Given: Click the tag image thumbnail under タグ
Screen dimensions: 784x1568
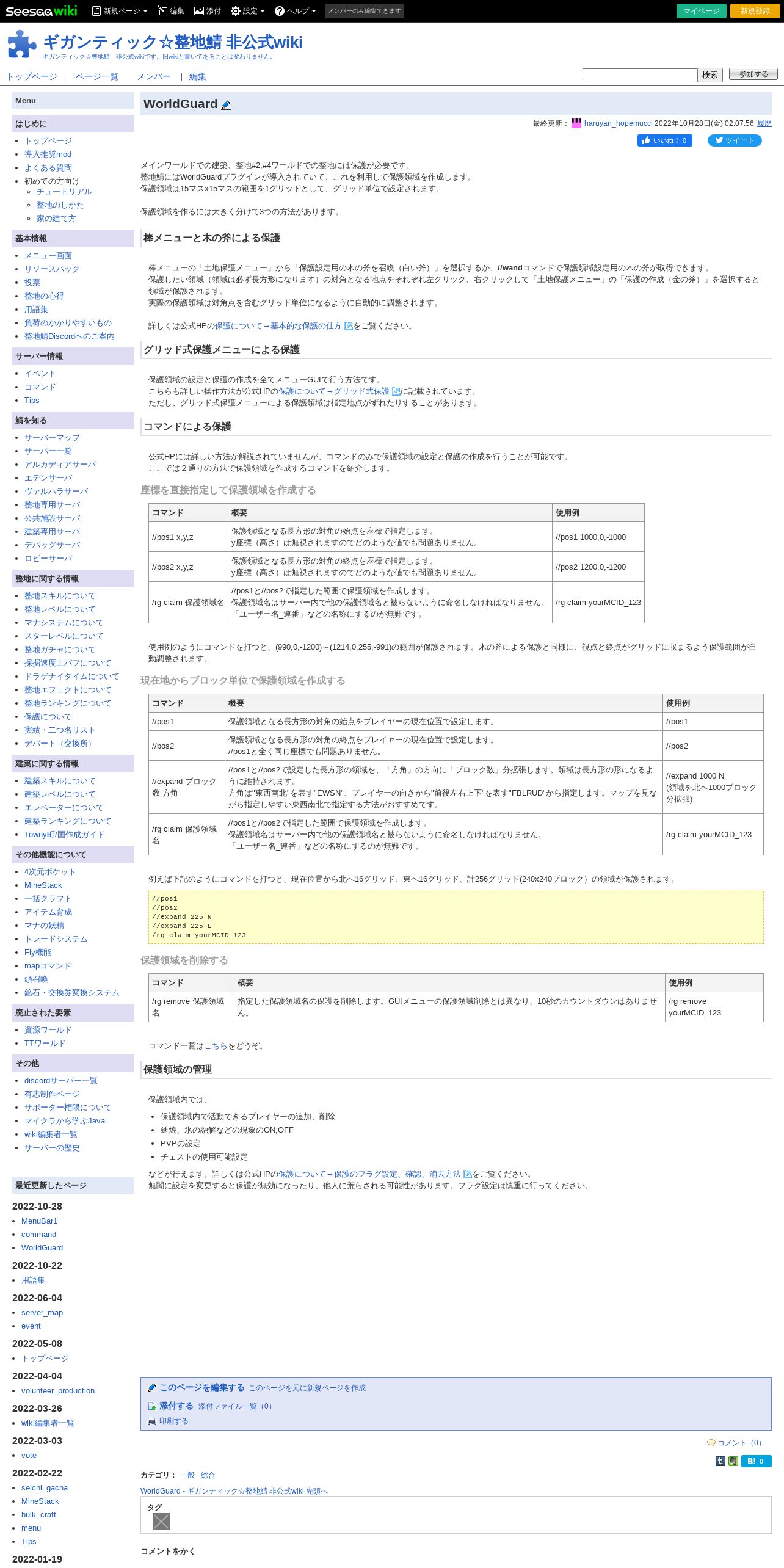Looking at the screenshot, I should 161,1521.
